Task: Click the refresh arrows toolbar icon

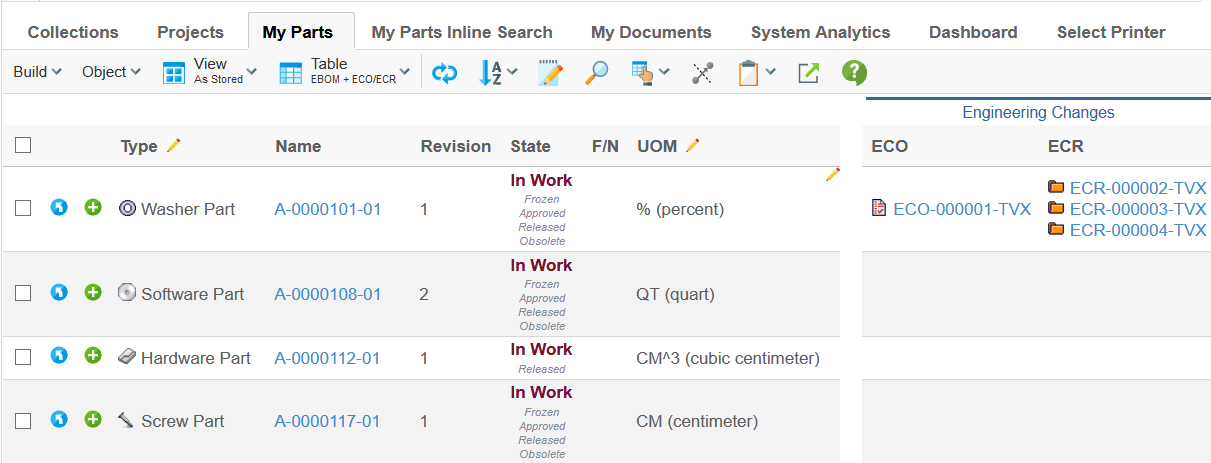Action: (x=444, y=73)
